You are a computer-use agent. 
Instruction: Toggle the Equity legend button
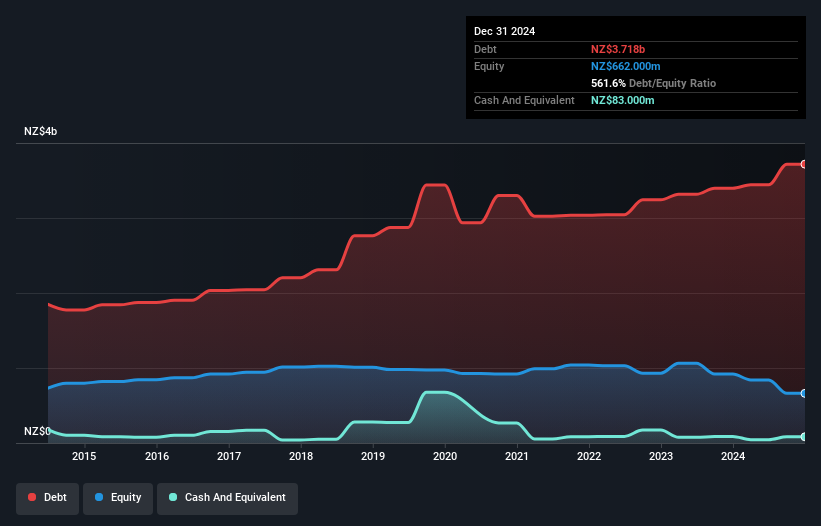pos(118,498)
